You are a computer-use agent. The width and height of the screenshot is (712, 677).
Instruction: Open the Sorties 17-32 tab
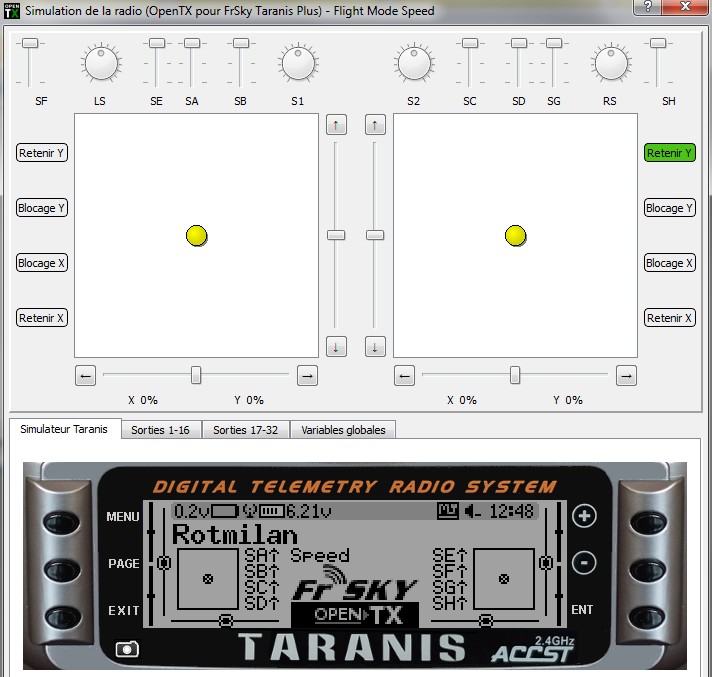[246, 430]
